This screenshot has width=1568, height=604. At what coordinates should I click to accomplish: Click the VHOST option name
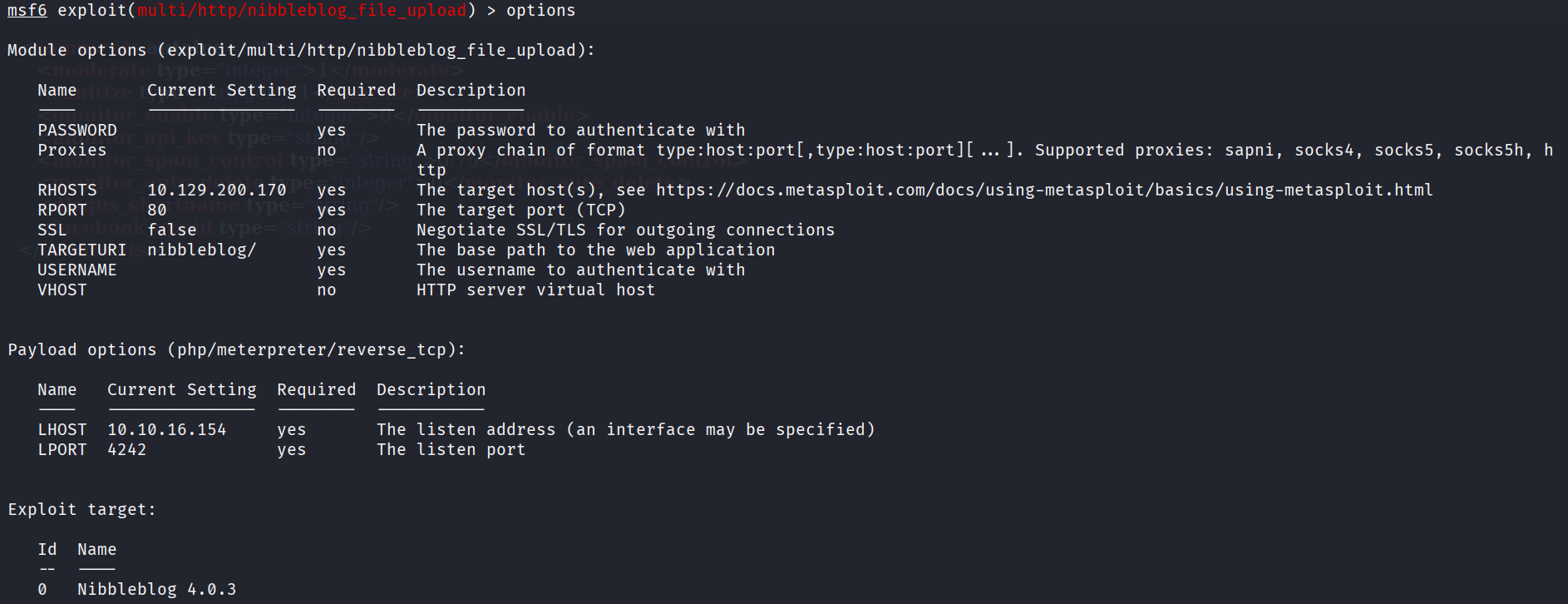pyautogui.click(x=62, y=290)
